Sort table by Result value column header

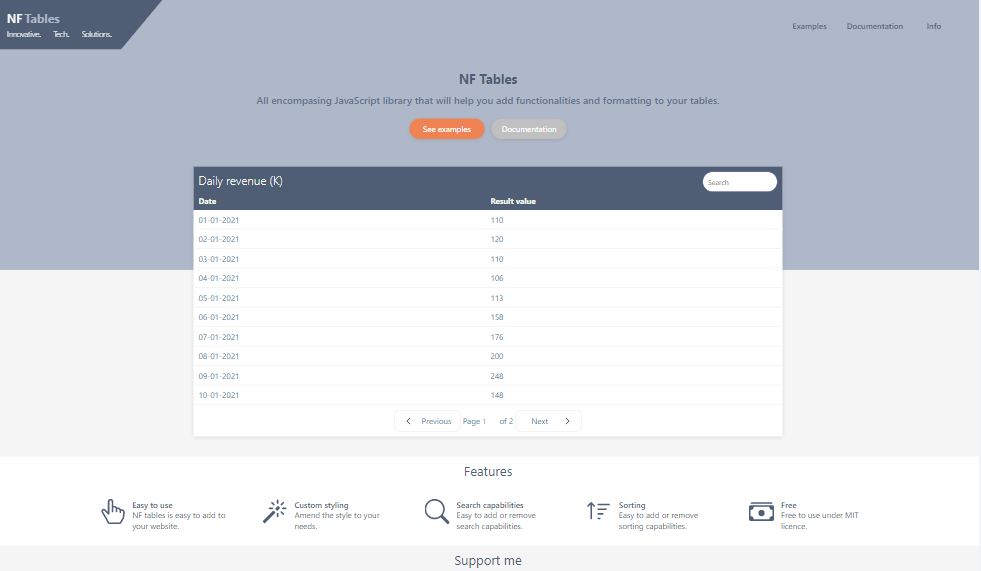(x=513, y=202)
